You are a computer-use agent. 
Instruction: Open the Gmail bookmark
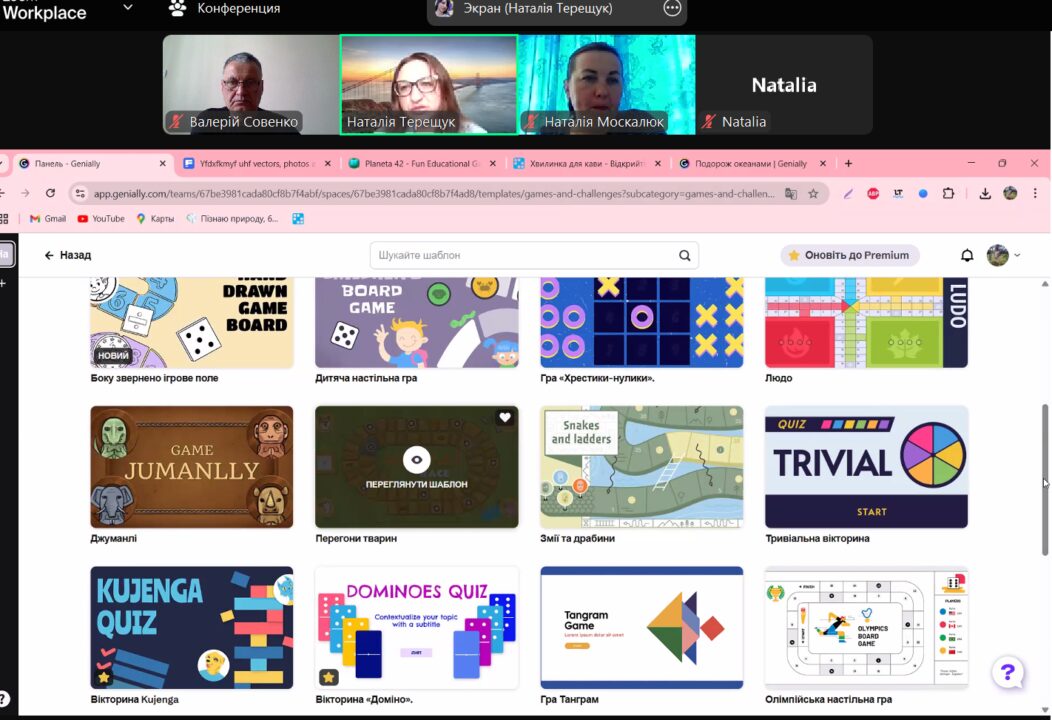point(48,219)
